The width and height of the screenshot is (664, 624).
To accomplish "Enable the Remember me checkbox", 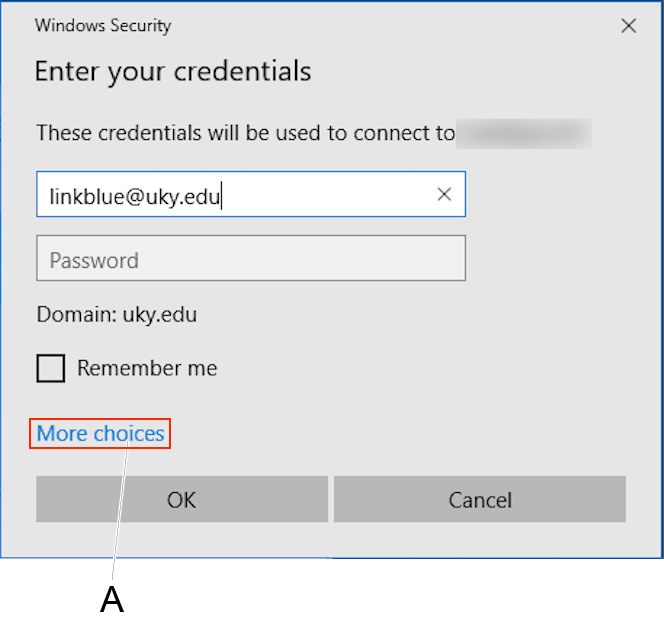I will (x=51, y=368).
